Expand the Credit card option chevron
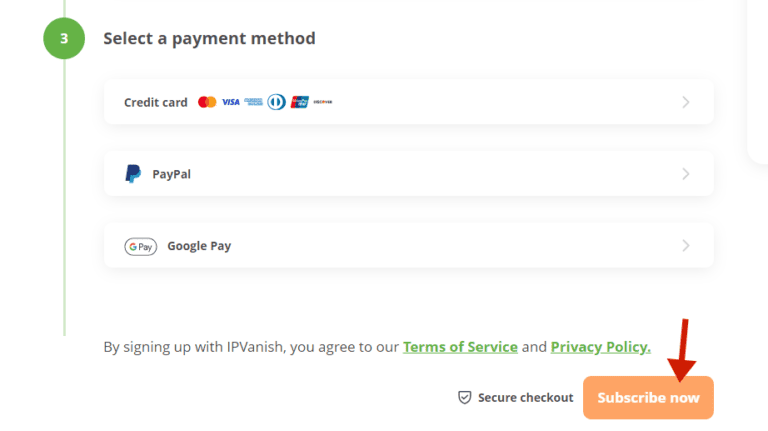Viewport: 768px width, 431px height. pos(685,102)
